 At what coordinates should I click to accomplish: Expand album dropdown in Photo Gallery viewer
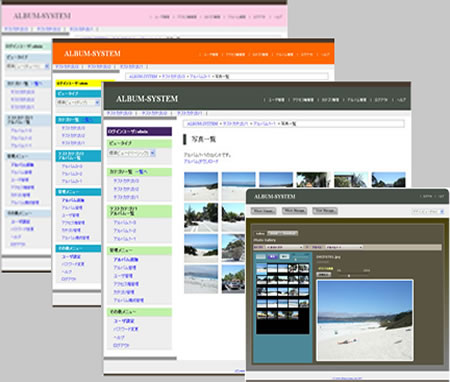tap(343, 247)
